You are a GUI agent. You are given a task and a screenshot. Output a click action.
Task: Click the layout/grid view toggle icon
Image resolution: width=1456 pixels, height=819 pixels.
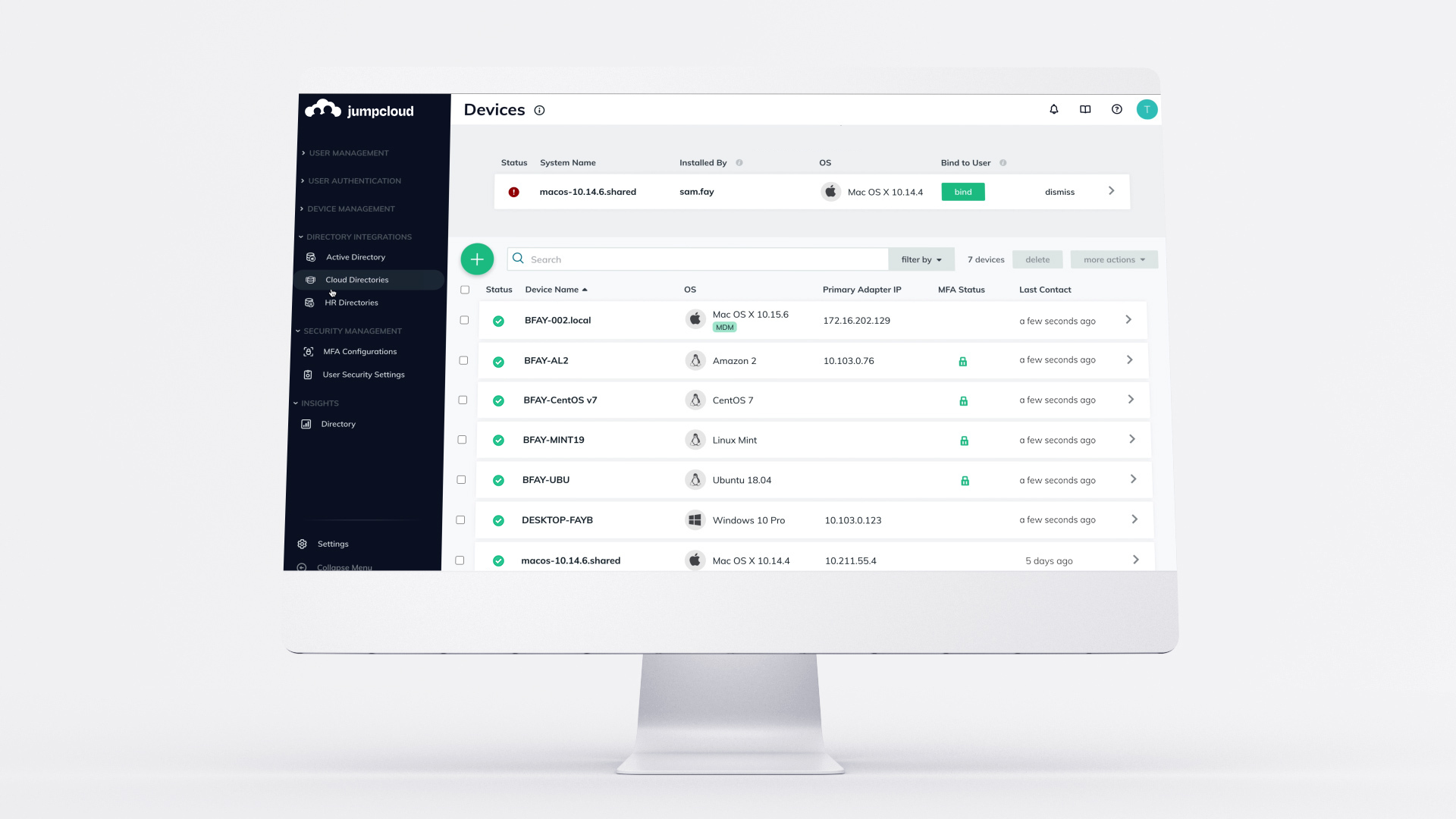click(x=1085, y=109)
